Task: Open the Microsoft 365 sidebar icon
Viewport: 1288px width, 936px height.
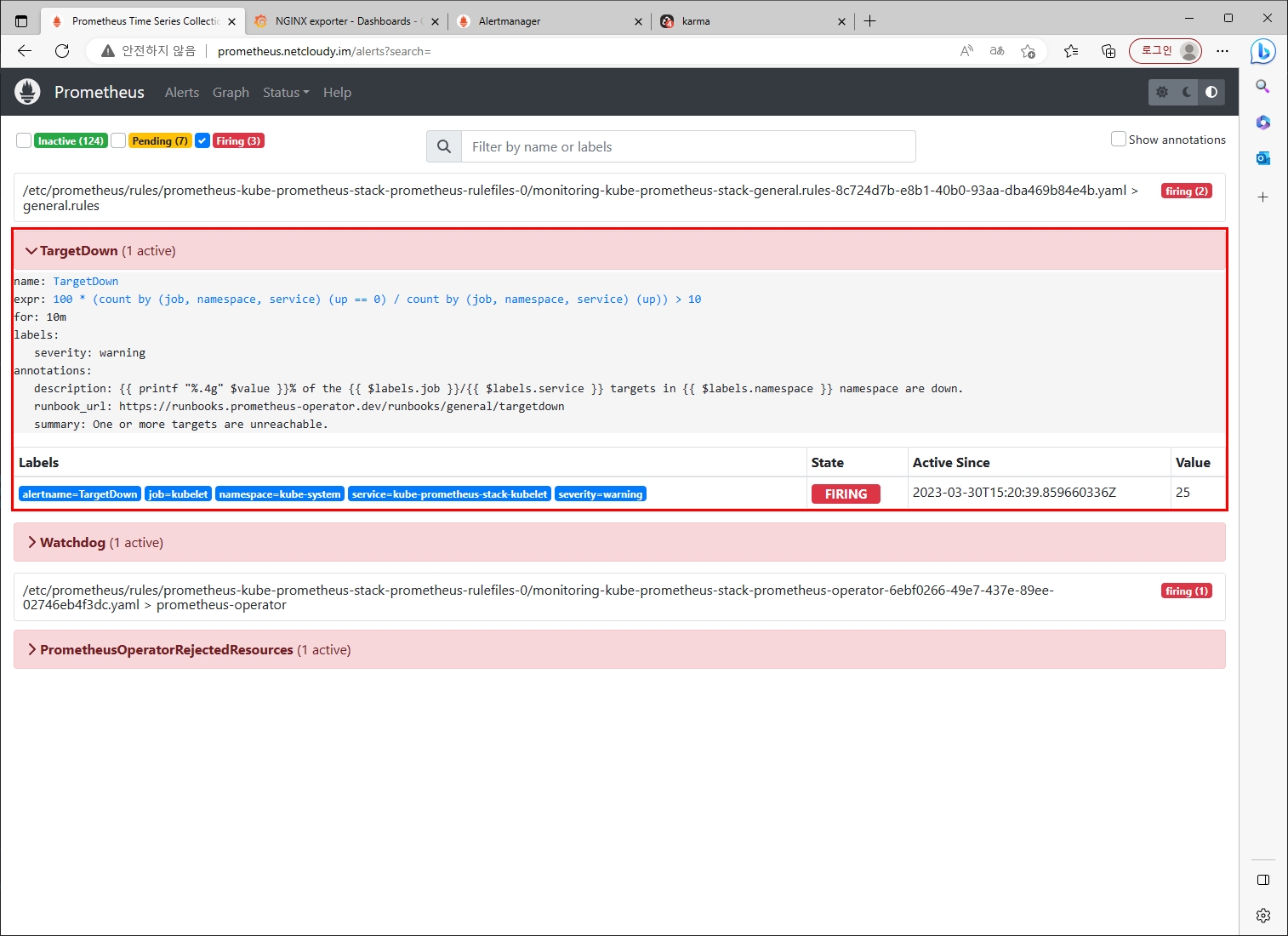Action: [x=1263, y=123]
